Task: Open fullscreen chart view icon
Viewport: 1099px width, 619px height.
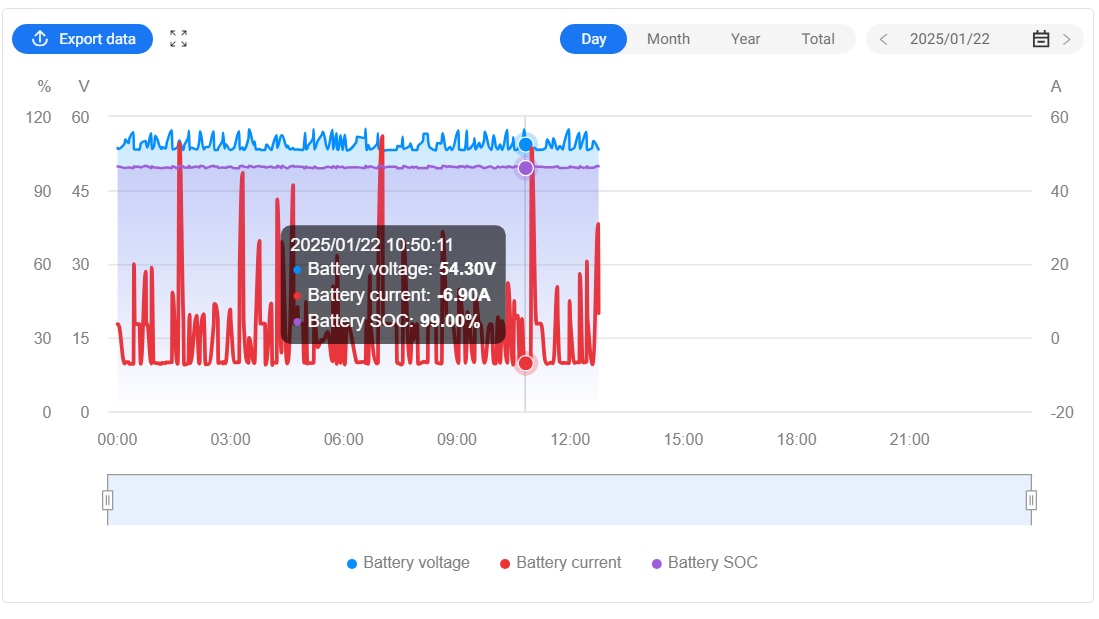Action: coord(179,39)
